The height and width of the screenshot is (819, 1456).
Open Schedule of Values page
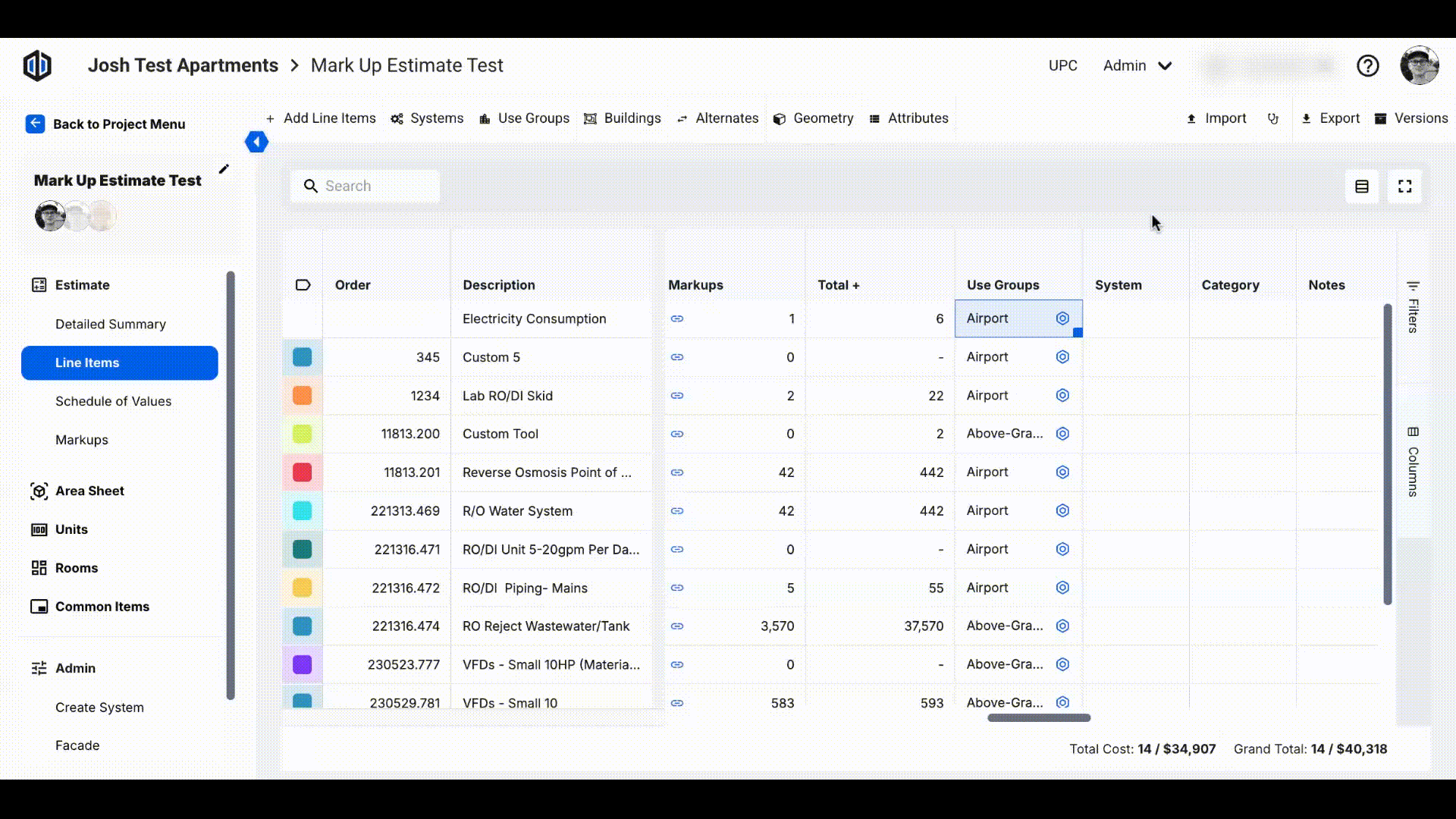tap(113, 401)
